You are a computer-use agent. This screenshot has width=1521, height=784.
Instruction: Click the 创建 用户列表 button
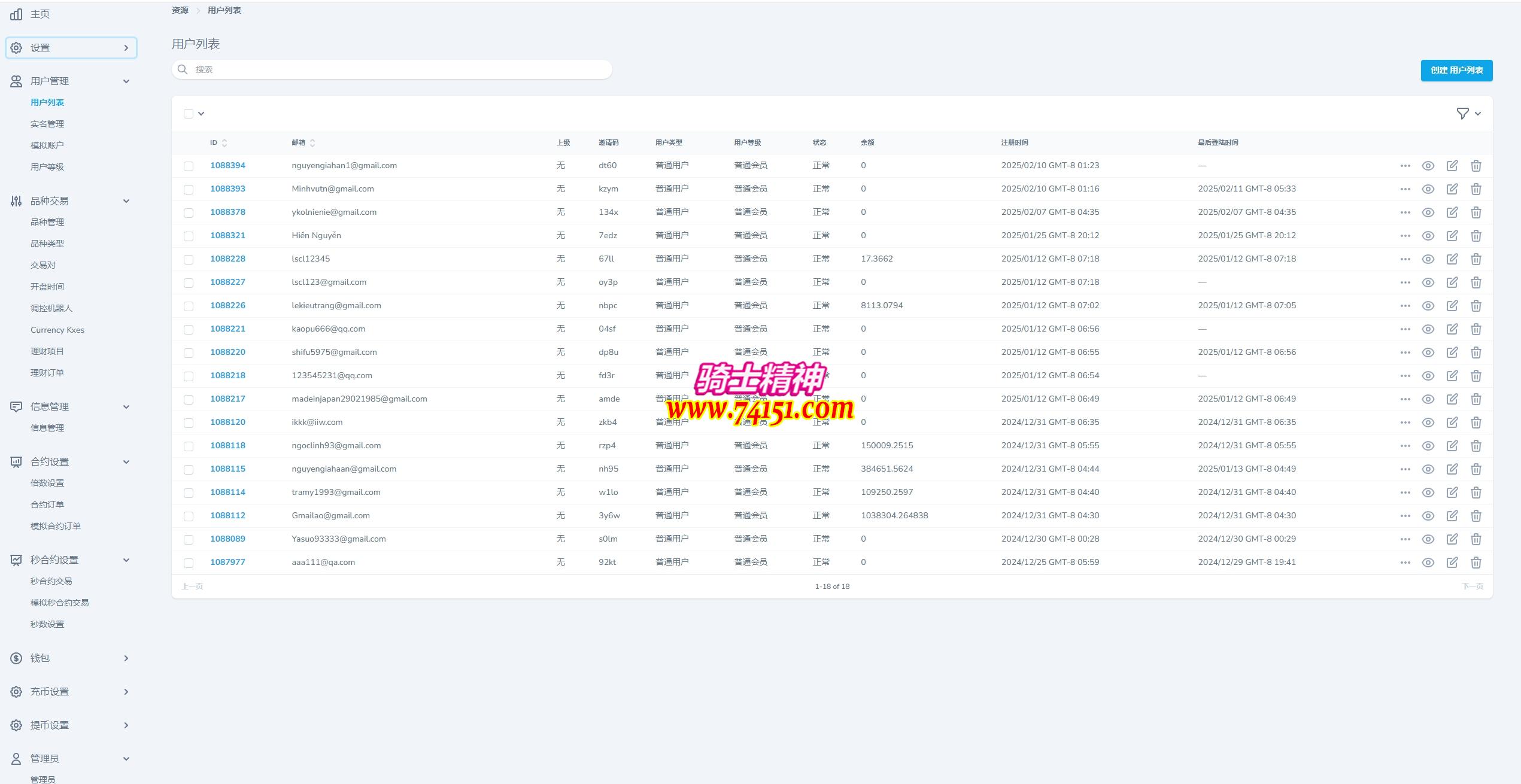[x=1456, y=70]
